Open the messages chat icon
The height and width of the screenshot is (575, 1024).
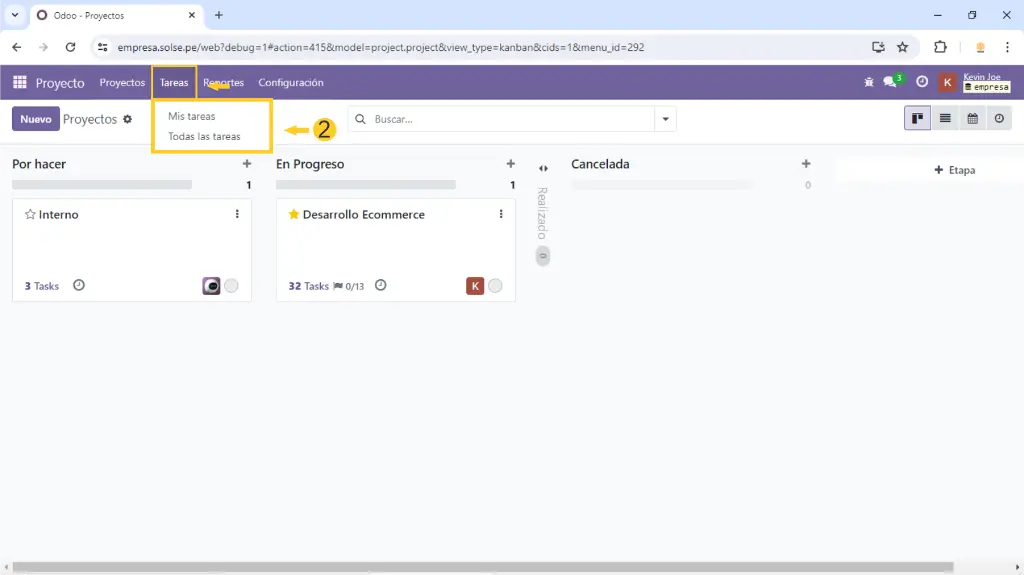(x=889, y=83)
